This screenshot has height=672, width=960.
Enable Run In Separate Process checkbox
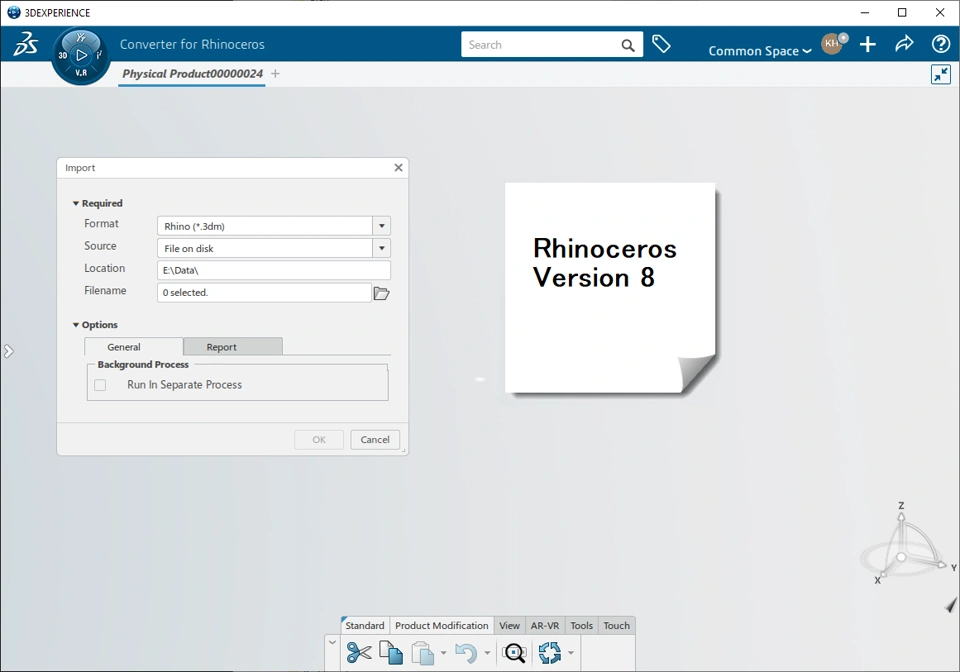coord(100,385)
